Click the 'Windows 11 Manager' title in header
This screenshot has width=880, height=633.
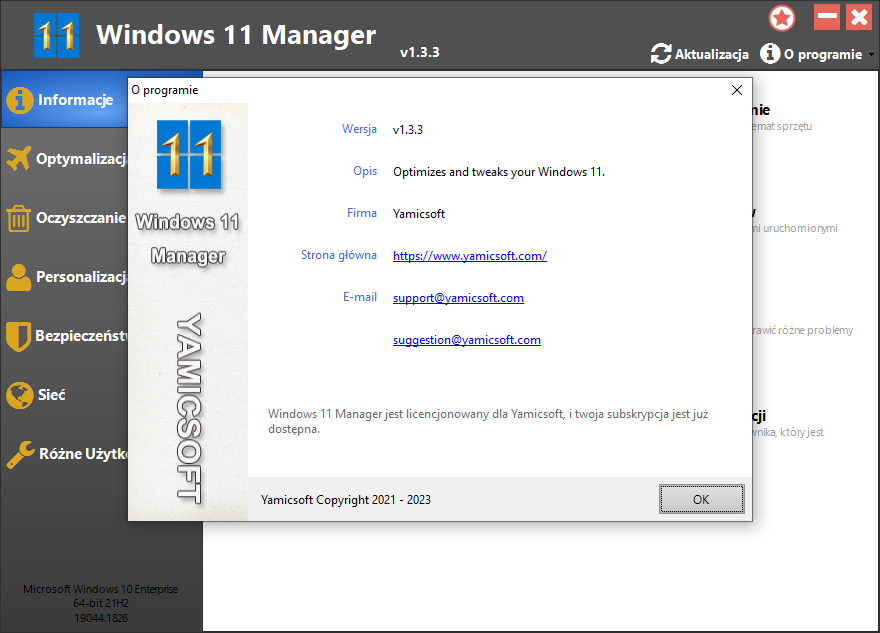click(236, 35)
